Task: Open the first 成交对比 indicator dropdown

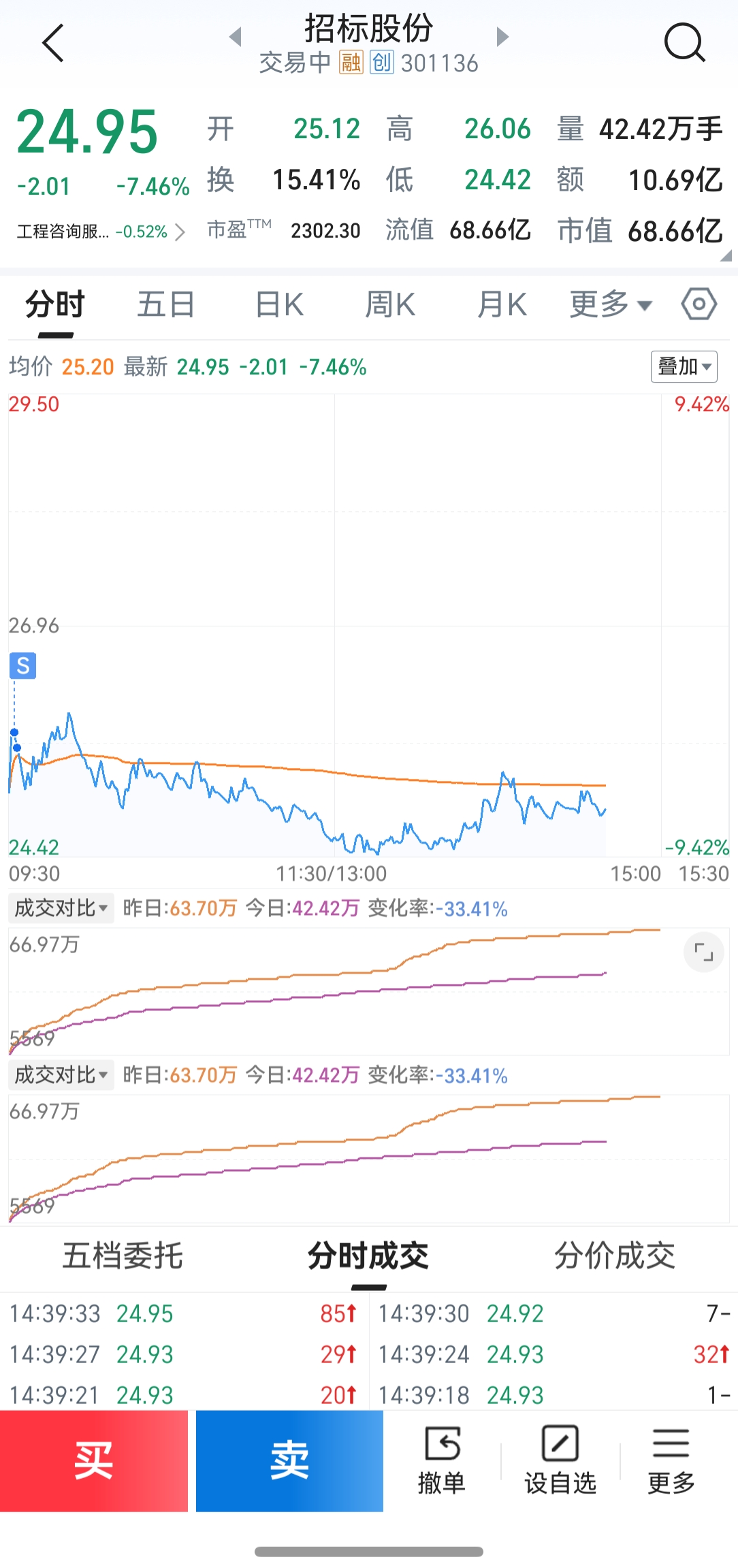Action: pyautogui.click(x=61, y=908)
